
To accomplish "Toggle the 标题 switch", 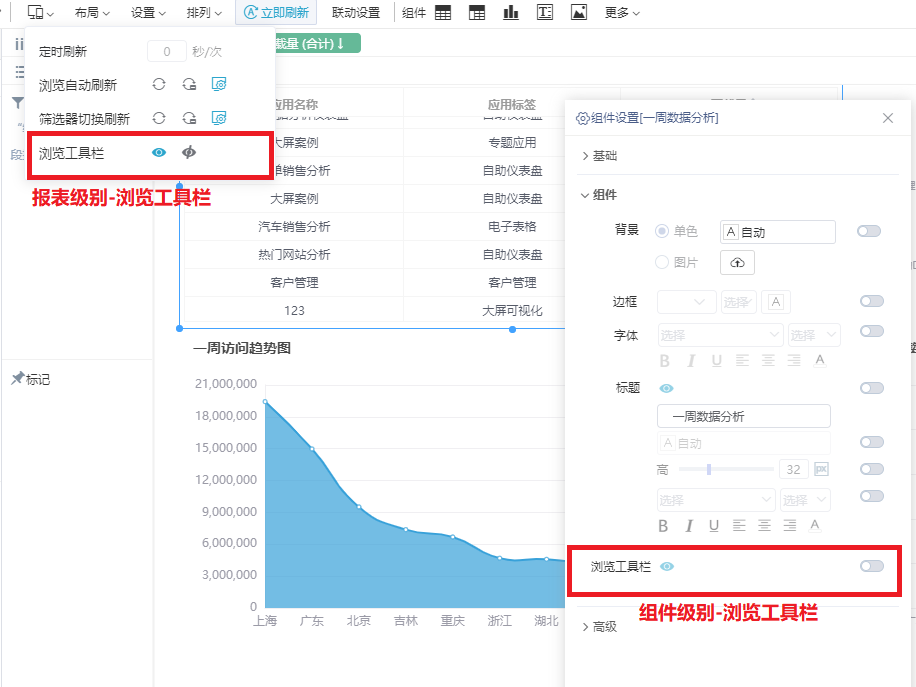I will [x=872, y=388].
